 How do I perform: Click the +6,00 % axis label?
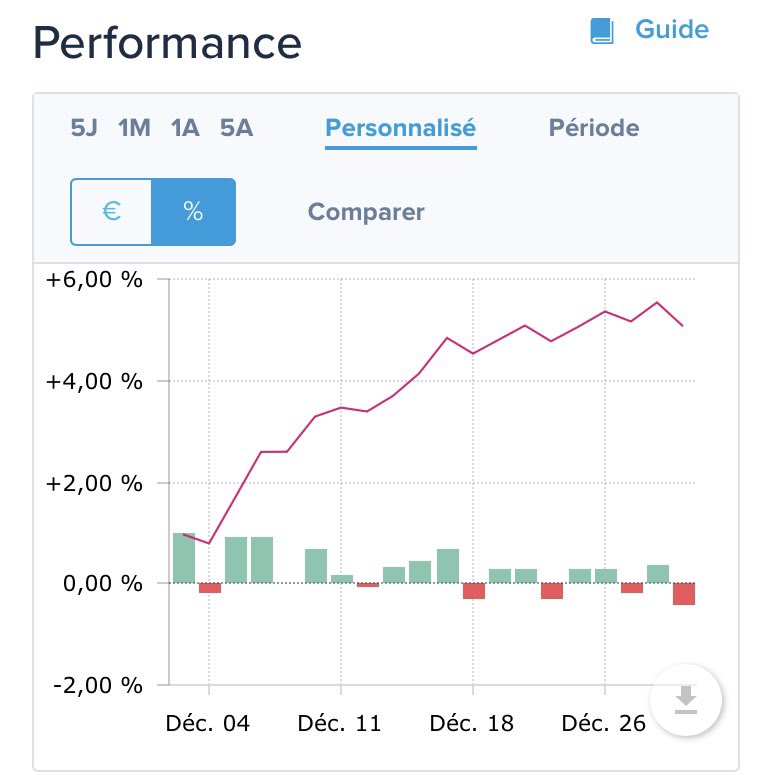tap(94, 280)
